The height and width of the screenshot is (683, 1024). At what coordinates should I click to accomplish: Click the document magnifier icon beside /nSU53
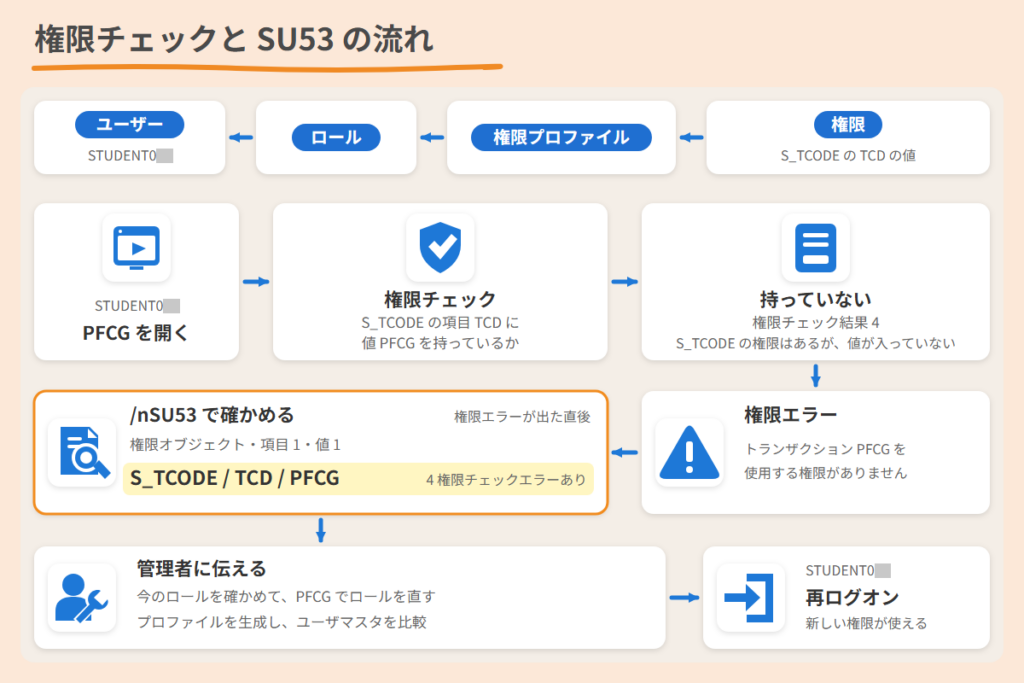coord(83,453)
